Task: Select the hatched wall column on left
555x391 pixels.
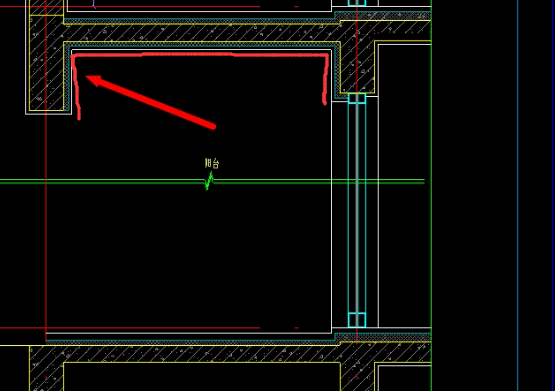Action: point(46,64)
